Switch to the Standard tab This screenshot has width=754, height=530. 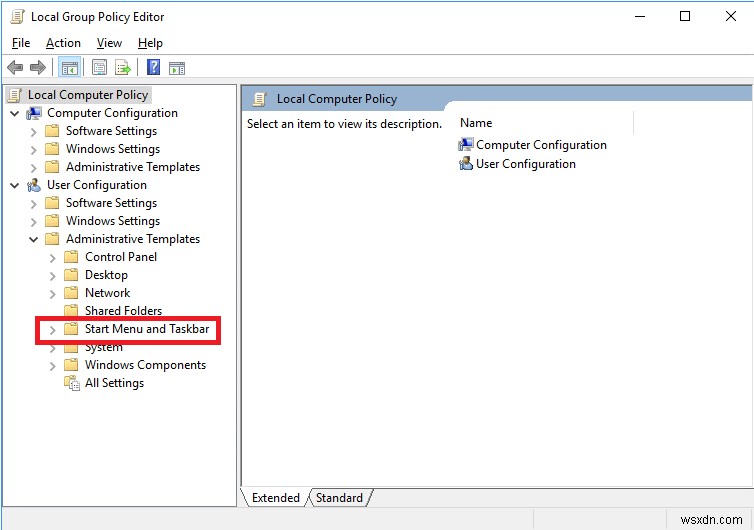[339, 498]
